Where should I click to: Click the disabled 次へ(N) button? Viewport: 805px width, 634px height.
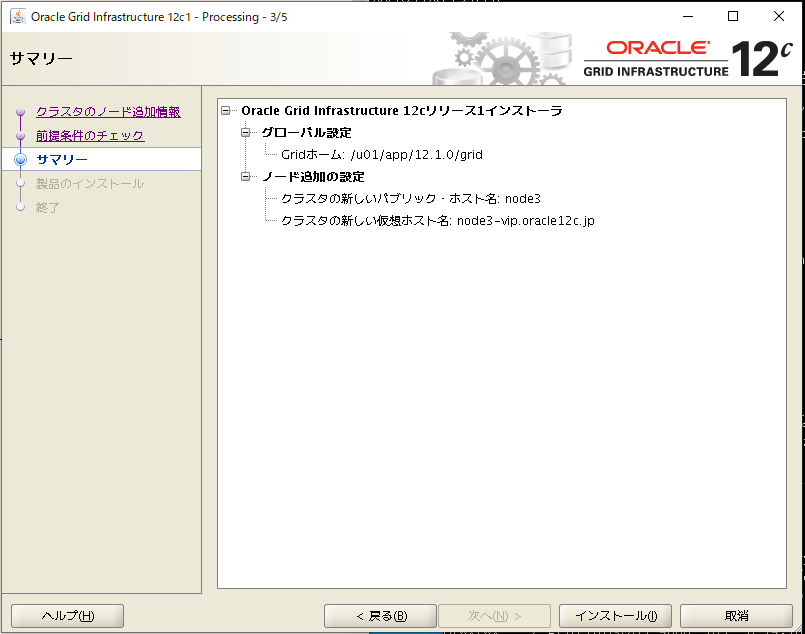pyautogui.click(x=494, y=616)
